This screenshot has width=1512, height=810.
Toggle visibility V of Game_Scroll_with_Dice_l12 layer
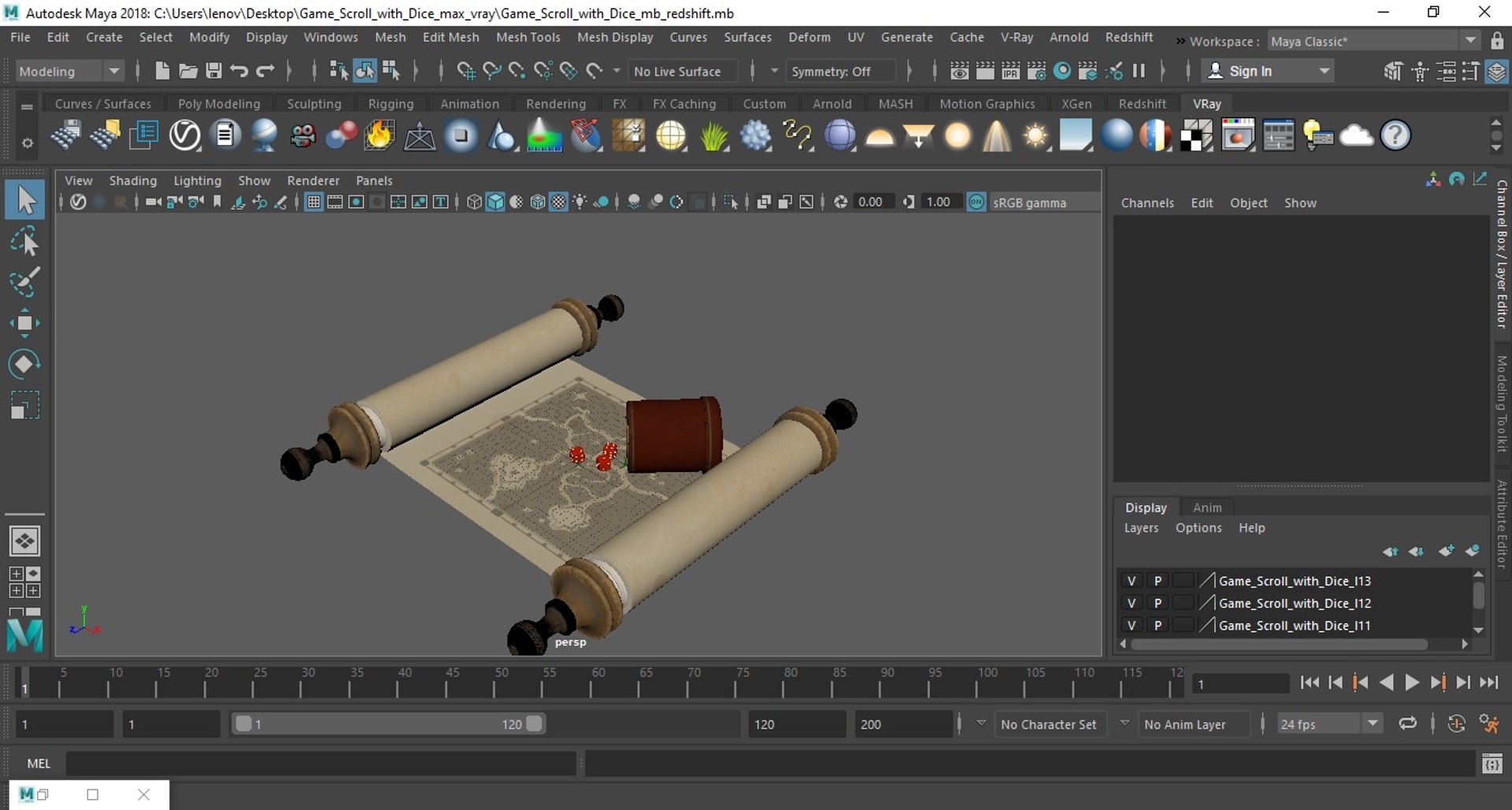click(1132, 603)
